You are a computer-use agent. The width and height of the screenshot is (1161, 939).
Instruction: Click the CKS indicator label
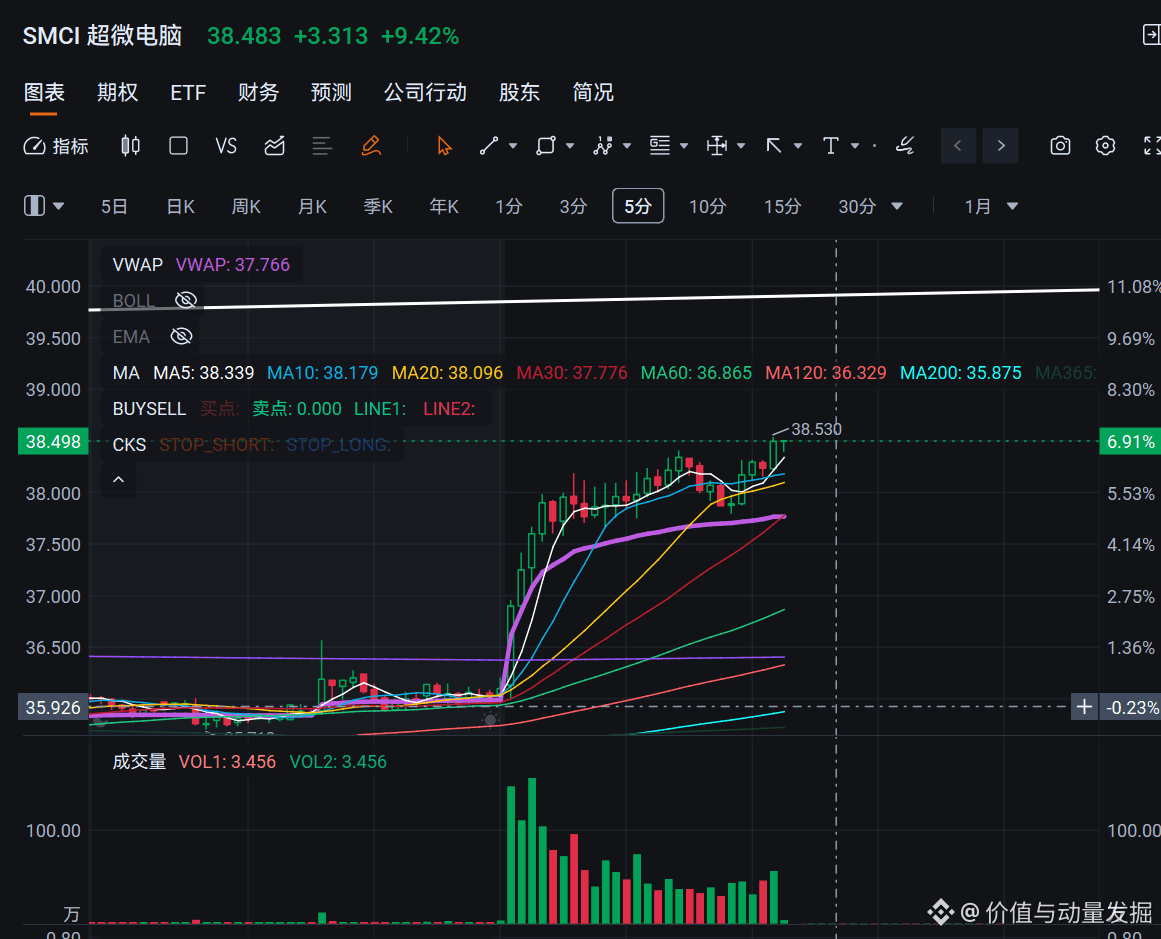(129, 444)
